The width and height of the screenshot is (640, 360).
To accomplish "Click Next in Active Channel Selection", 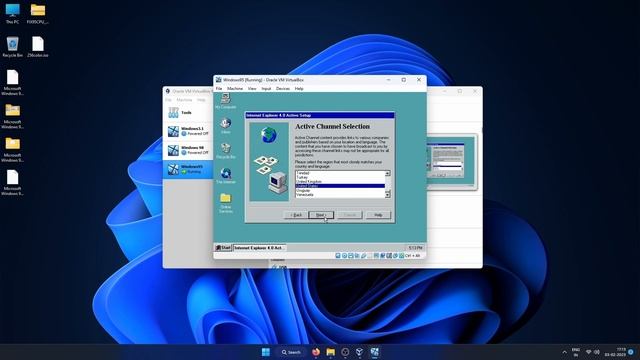I will click(x=321, y=215).
